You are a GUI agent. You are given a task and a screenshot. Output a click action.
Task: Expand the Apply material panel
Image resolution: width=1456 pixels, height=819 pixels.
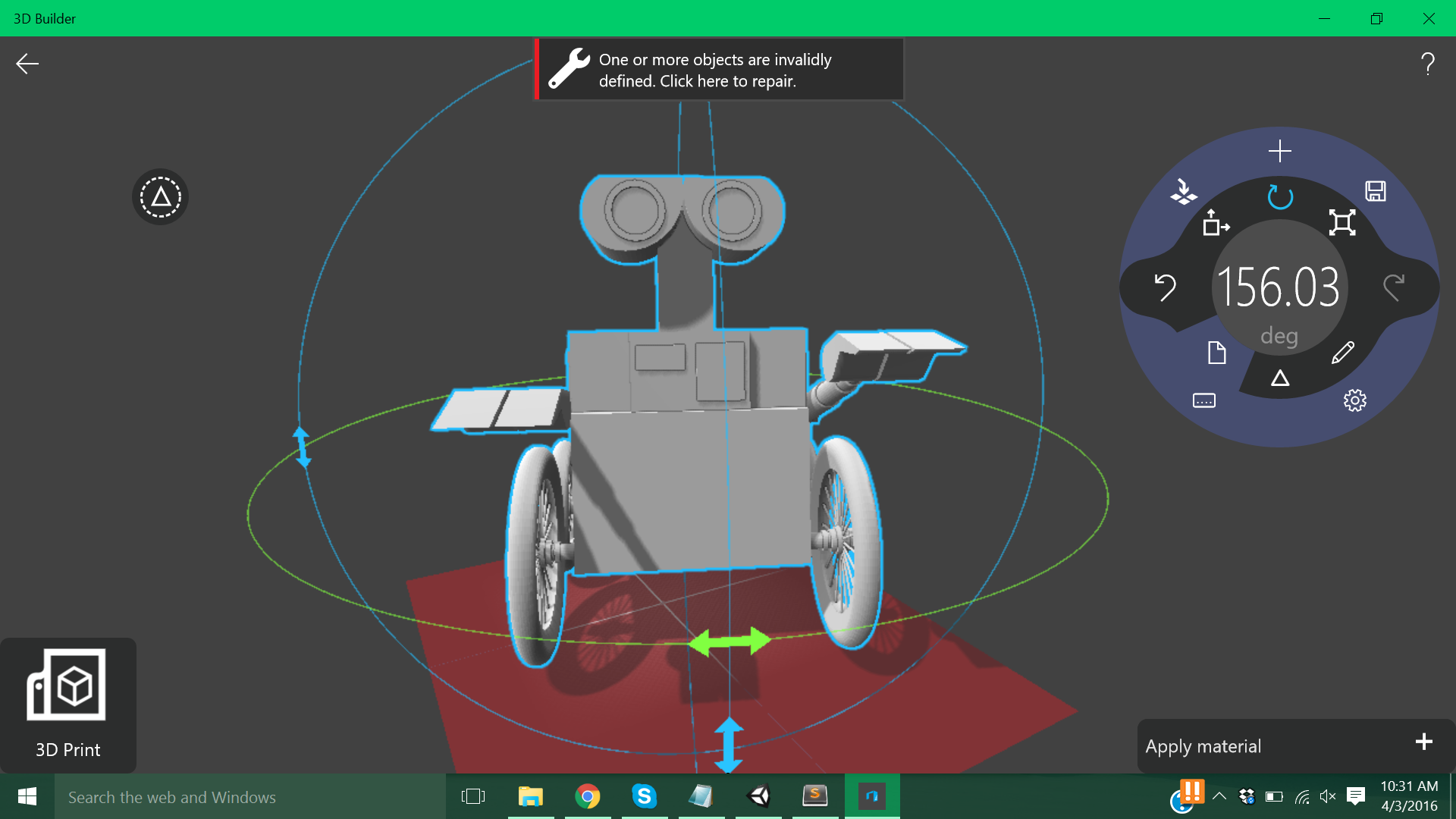click(x=1423, y=742)
